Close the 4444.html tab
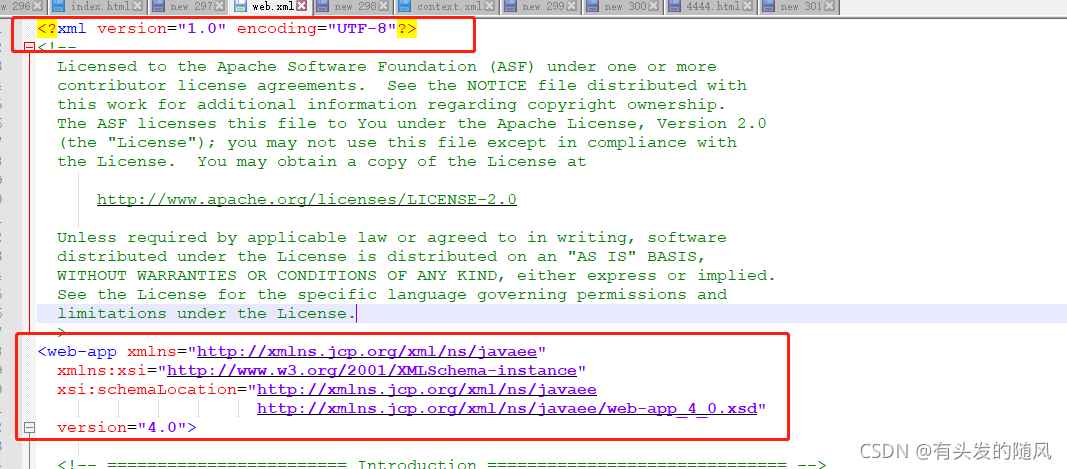Screen dimensions: 1067x469 coord(749,7)
